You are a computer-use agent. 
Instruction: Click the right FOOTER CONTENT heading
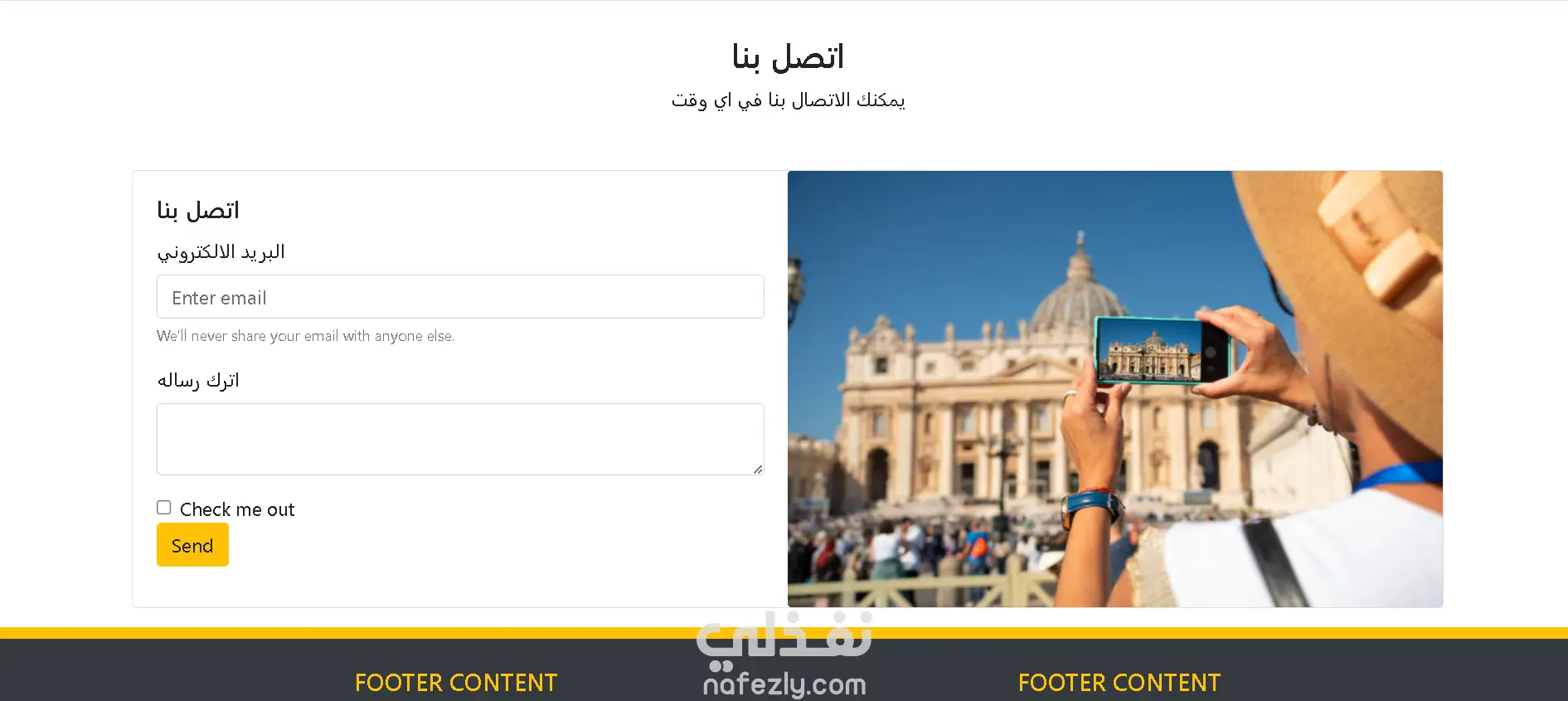(1119, 683)
